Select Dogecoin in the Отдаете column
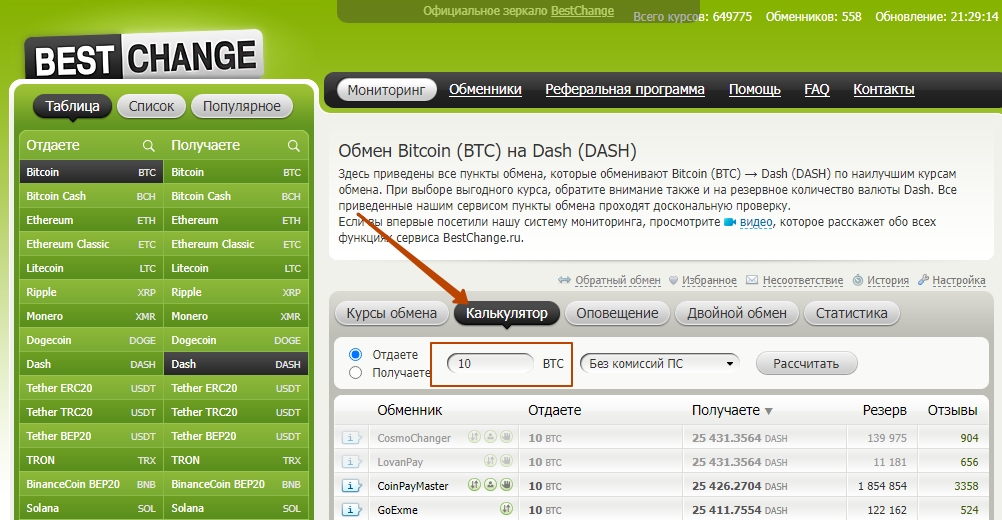1002x520 pixels. pos(91,340)
